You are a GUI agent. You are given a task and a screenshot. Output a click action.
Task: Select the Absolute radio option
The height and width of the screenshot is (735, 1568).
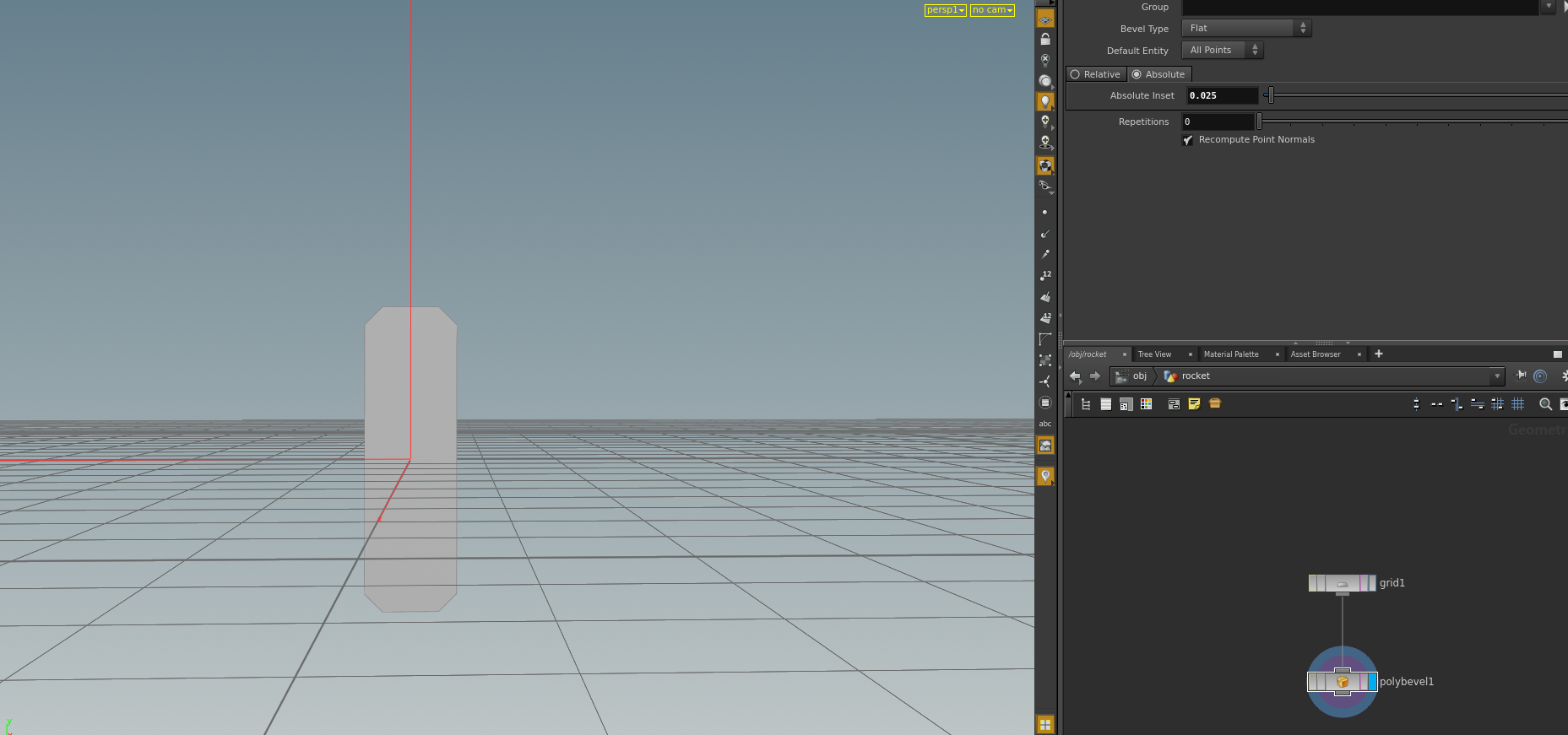(1158, 74)
